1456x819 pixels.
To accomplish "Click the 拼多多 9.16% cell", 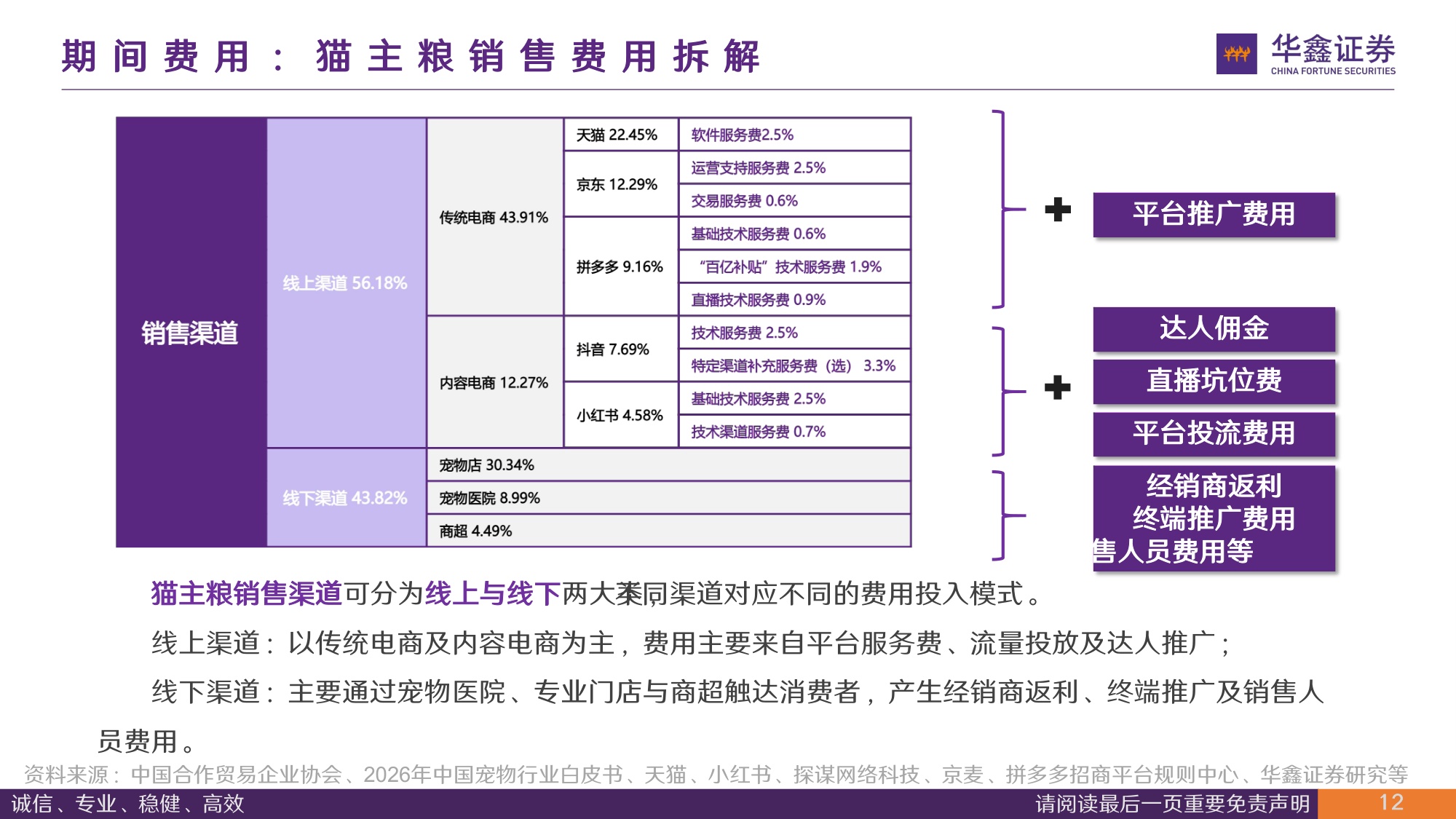I will pyautogui.click(x=621, y=266).
